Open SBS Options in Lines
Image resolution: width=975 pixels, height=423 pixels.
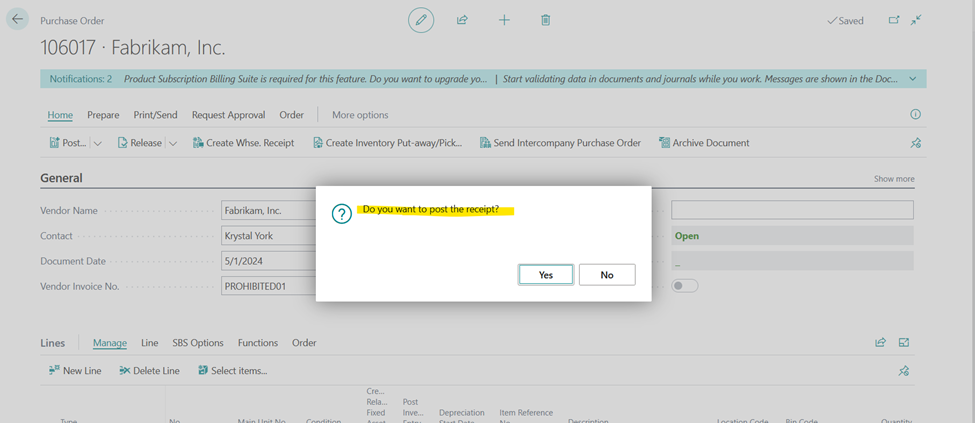click(198, 343)
